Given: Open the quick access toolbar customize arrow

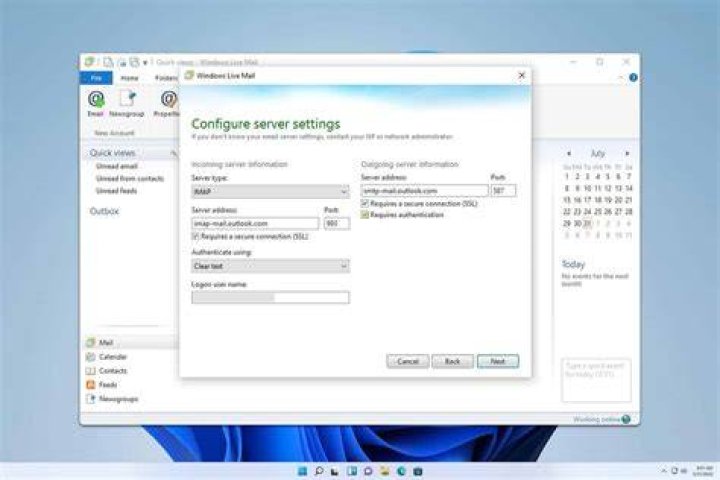Looking at the screenshot, I should tap(145, 62).
